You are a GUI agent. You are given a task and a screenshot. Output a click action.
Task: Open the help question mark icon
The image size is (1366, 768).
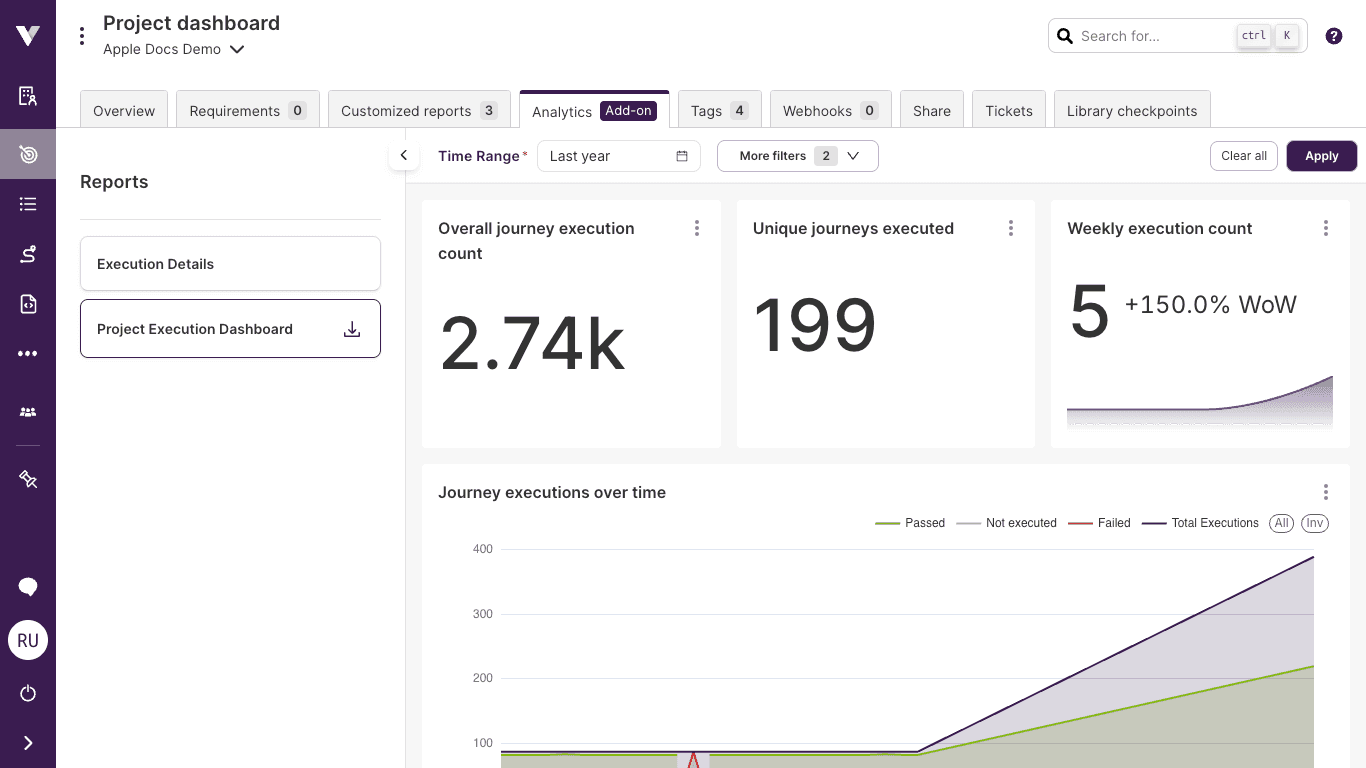point(1333,35)
